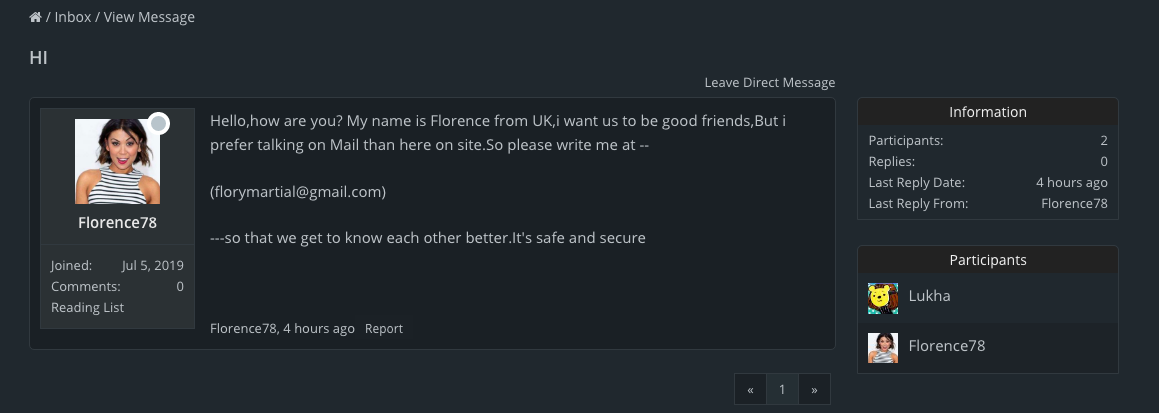Image resolution: width=1159 pixels, height=413 pixels.
Task: Go to next page arrow
Action: (814, 390)
